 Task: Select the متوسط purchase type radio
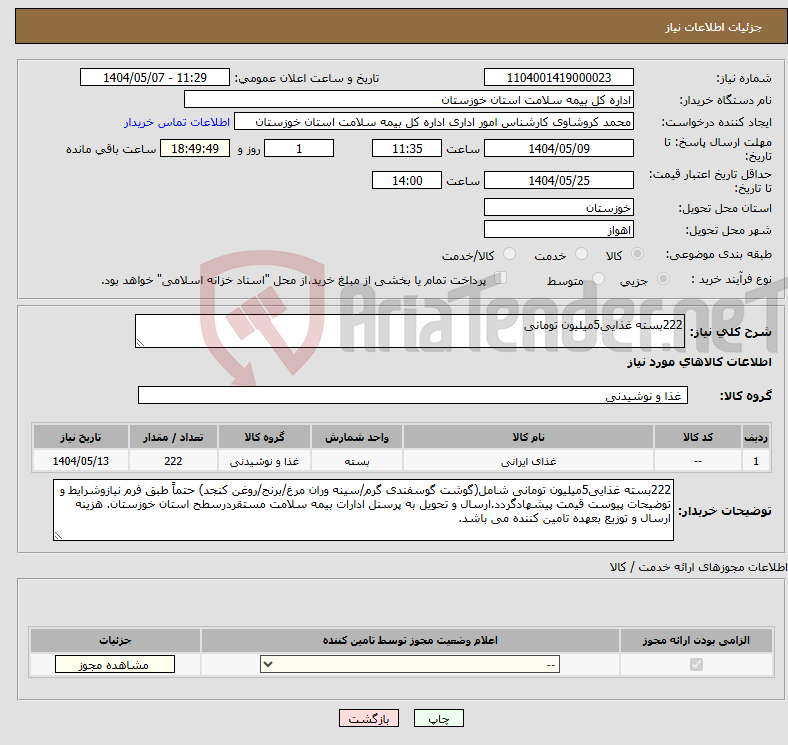pos(598,279)
